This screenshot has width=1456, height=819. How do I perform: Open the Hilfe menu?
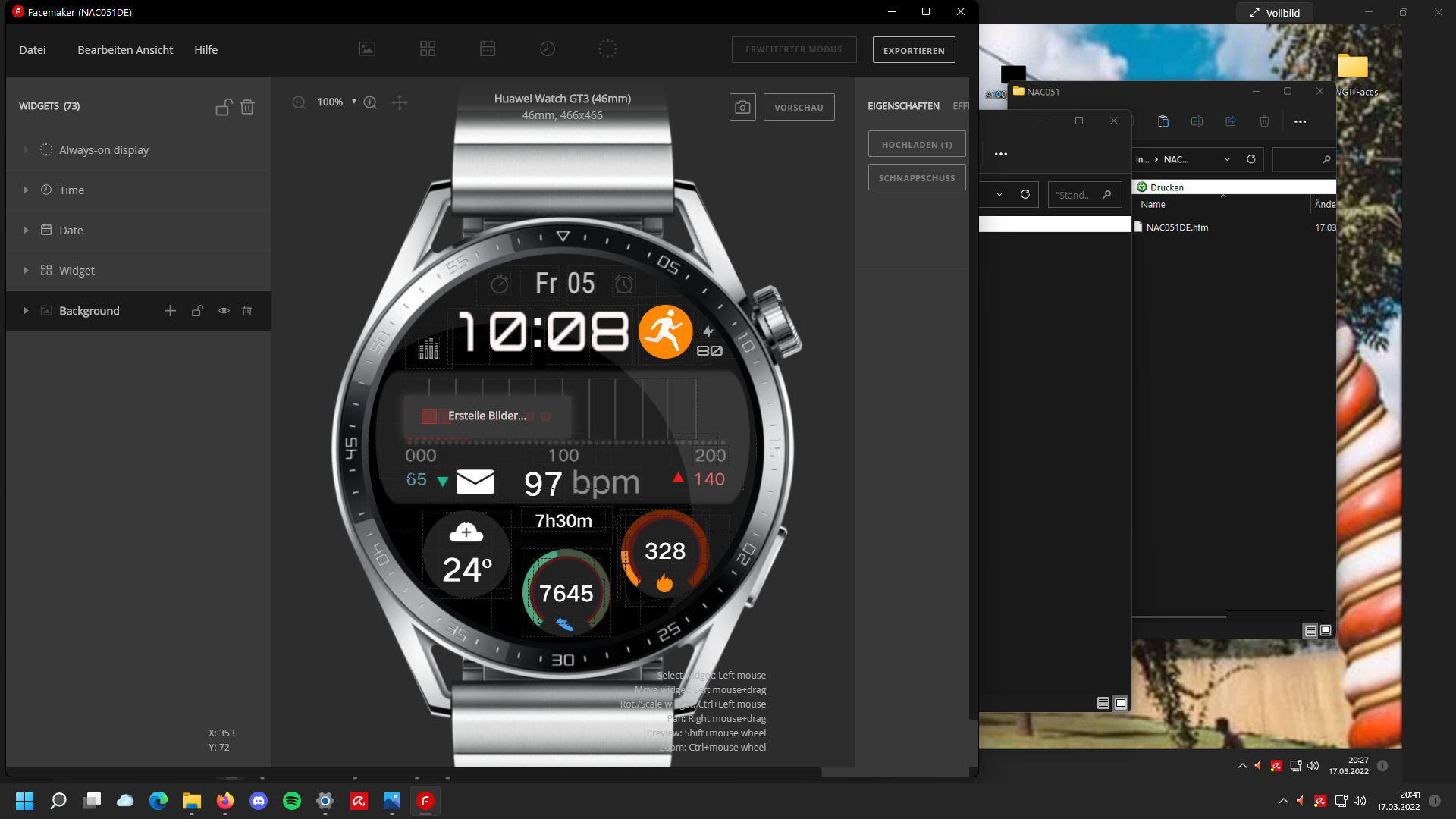[206, 50]
